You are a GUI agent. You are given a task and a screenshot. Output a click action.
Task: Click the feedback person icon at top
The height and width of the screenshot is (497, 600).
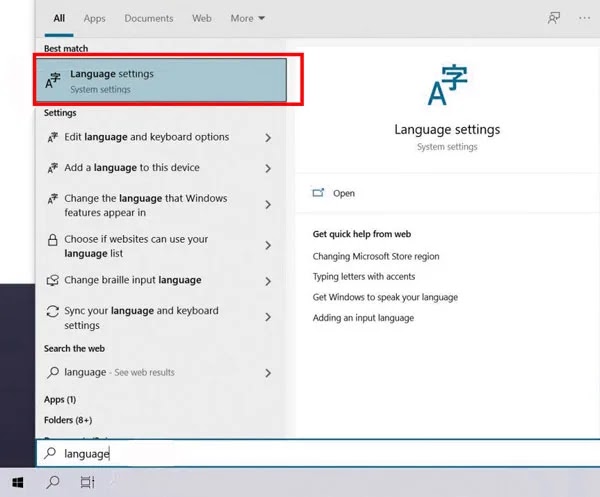tap(554, 18)
